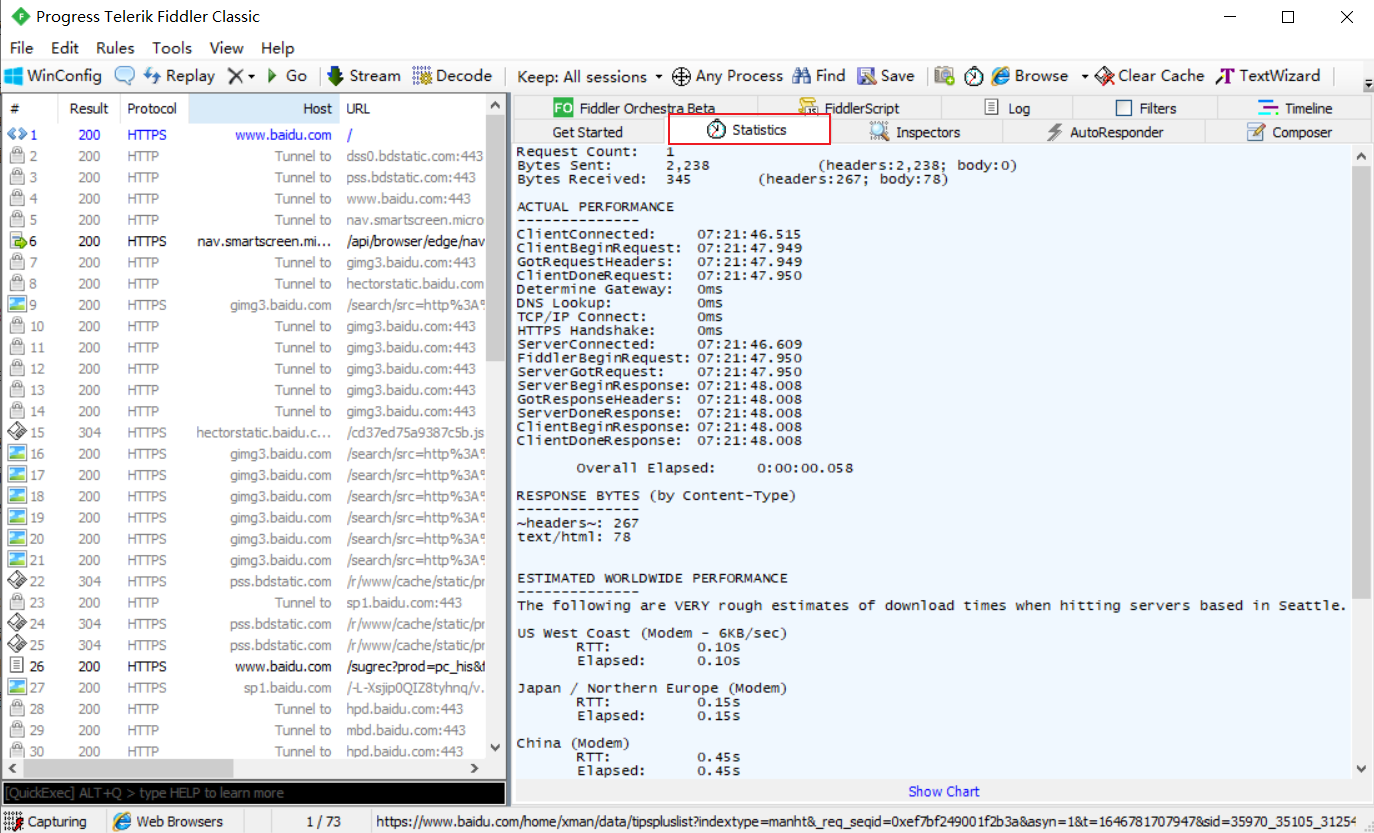This screenshot has width=1374, height=833.
Task: Open the Any Process target picker
Action: 727,76
